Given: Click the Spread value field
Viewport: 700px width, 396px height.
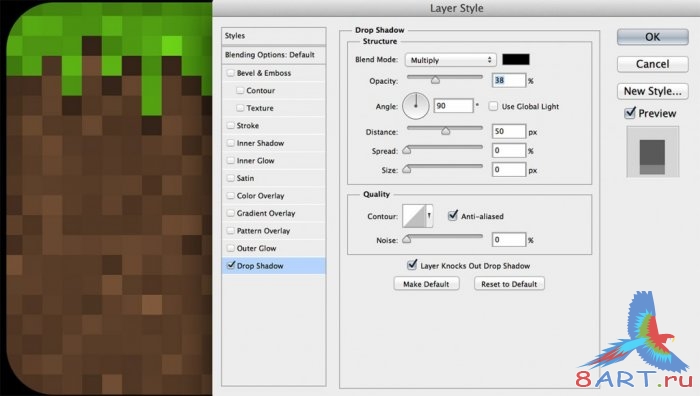Looking at the screenshot, I should 508,150.
